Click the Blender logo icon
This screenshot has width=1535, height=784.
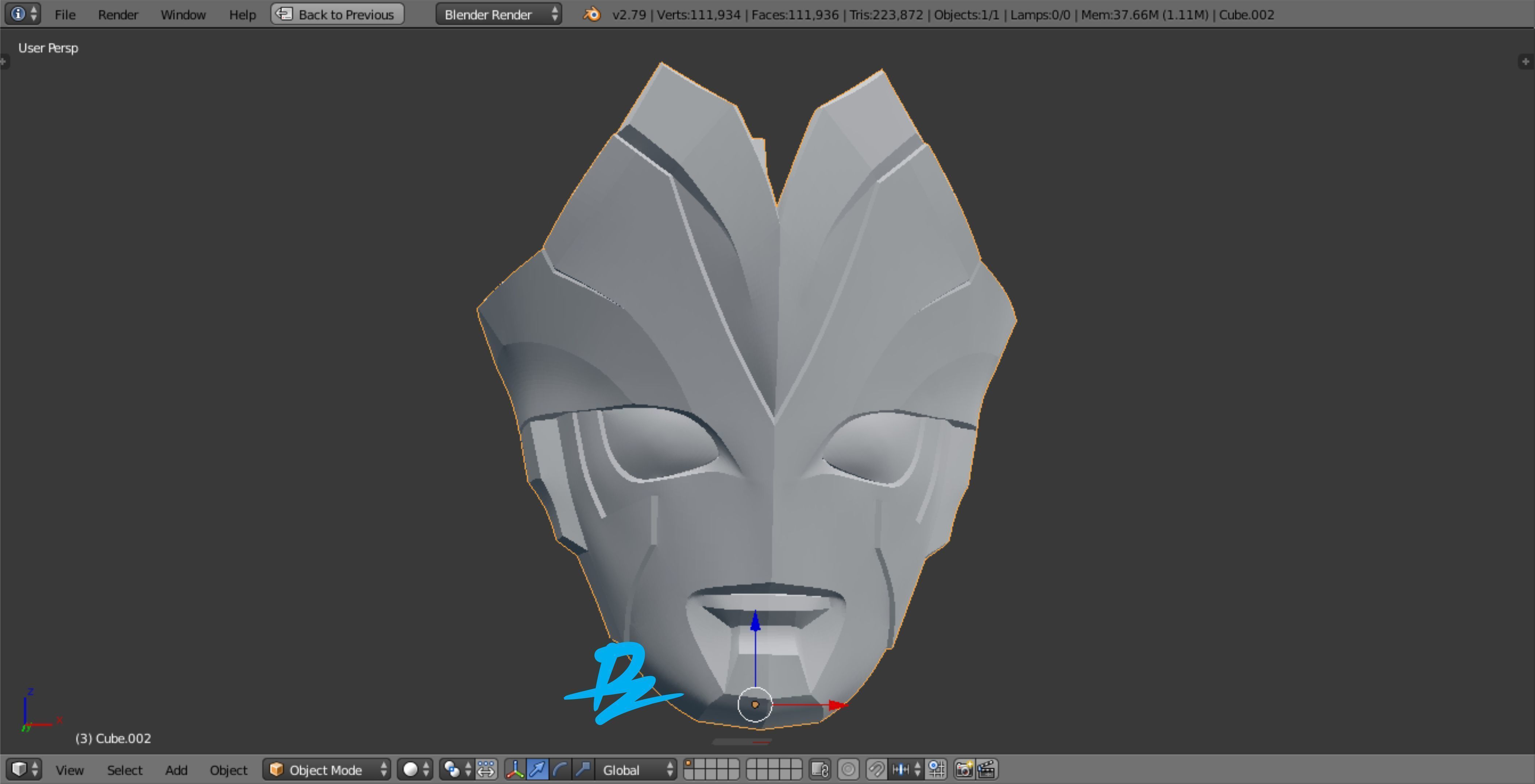[592, 14]
